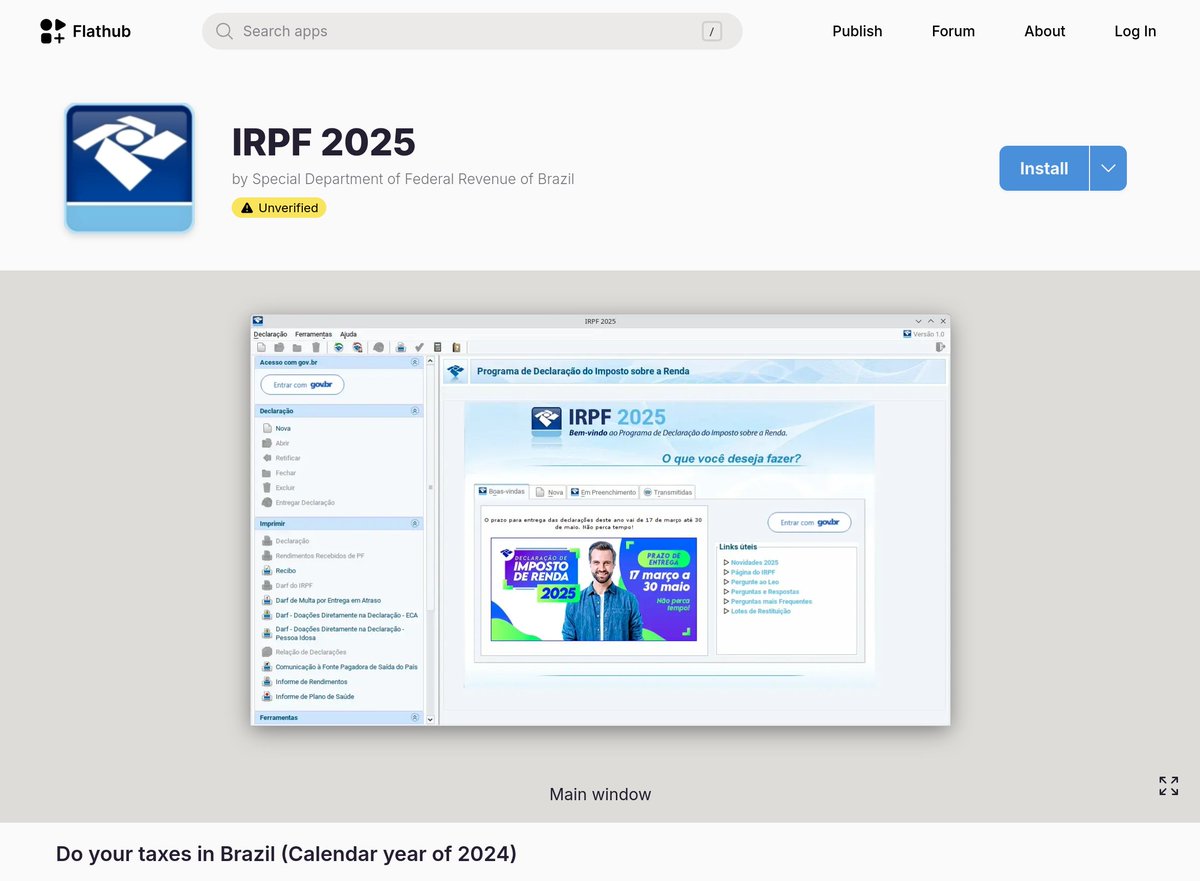1200x881 pixels.
Task: Select Entregar Declaração in the sidebar
Action: tap(298, 503)
